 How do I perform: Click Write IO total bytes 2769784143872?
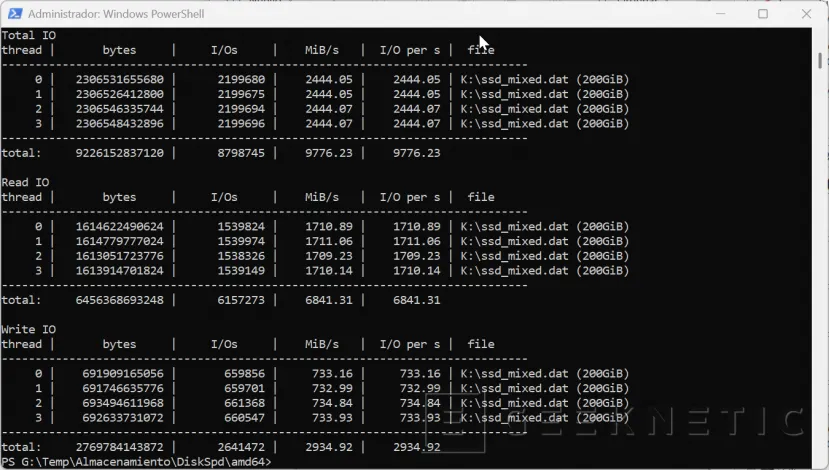click(x=126, y=447)
